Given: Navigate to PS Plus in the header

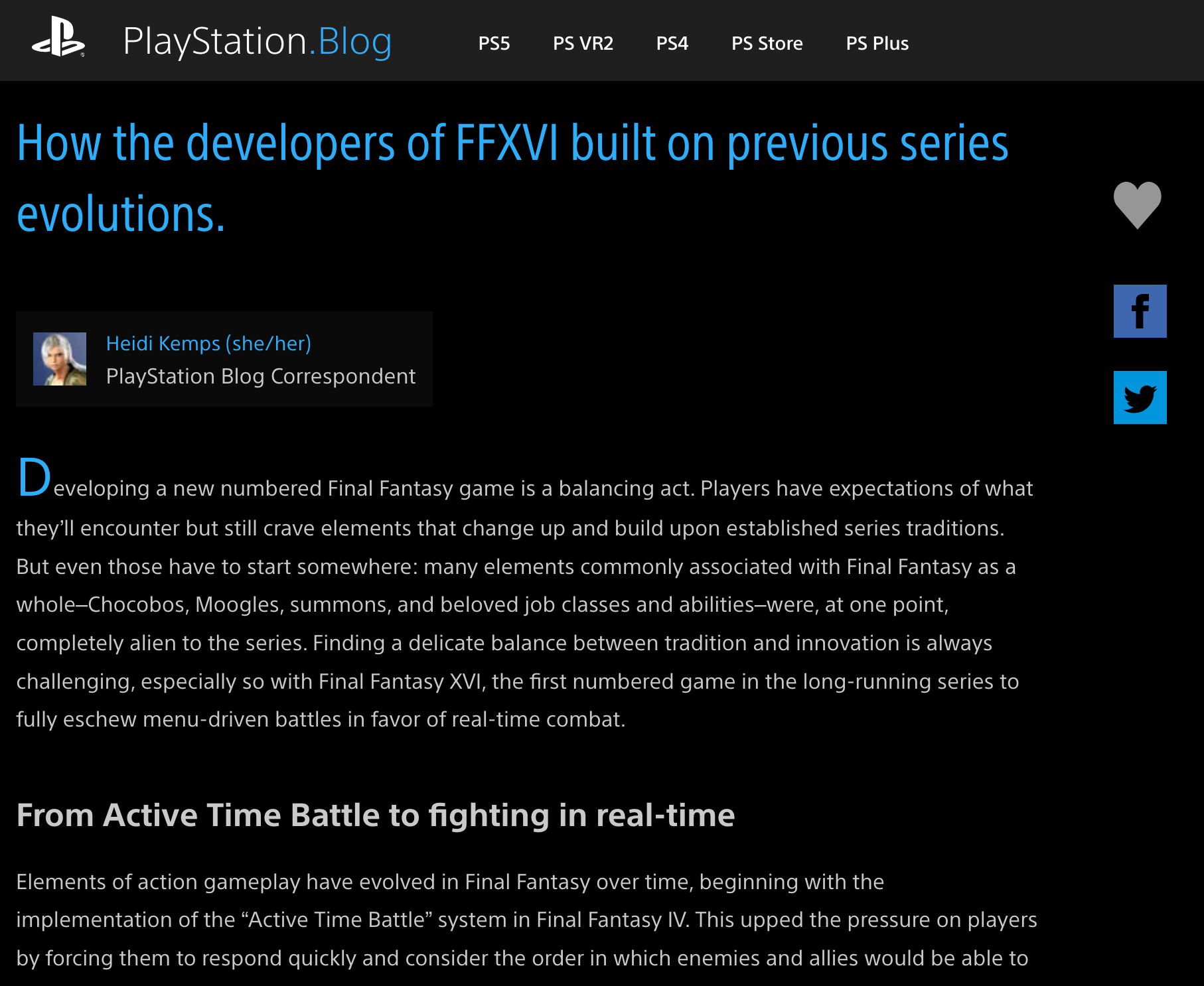Looking at the screenshot, I should (x=877, y=44).
